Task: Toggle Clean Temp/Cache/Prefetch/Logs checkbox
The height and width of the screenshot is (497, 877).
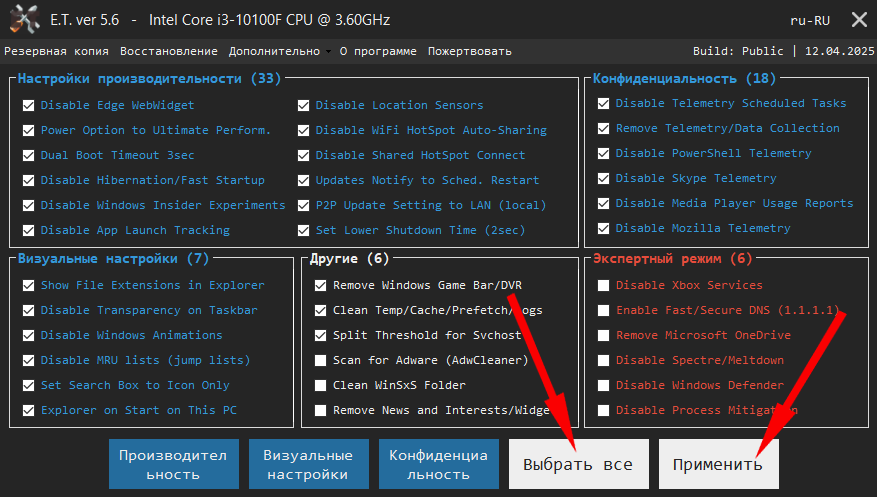Action: pos(320,310)
